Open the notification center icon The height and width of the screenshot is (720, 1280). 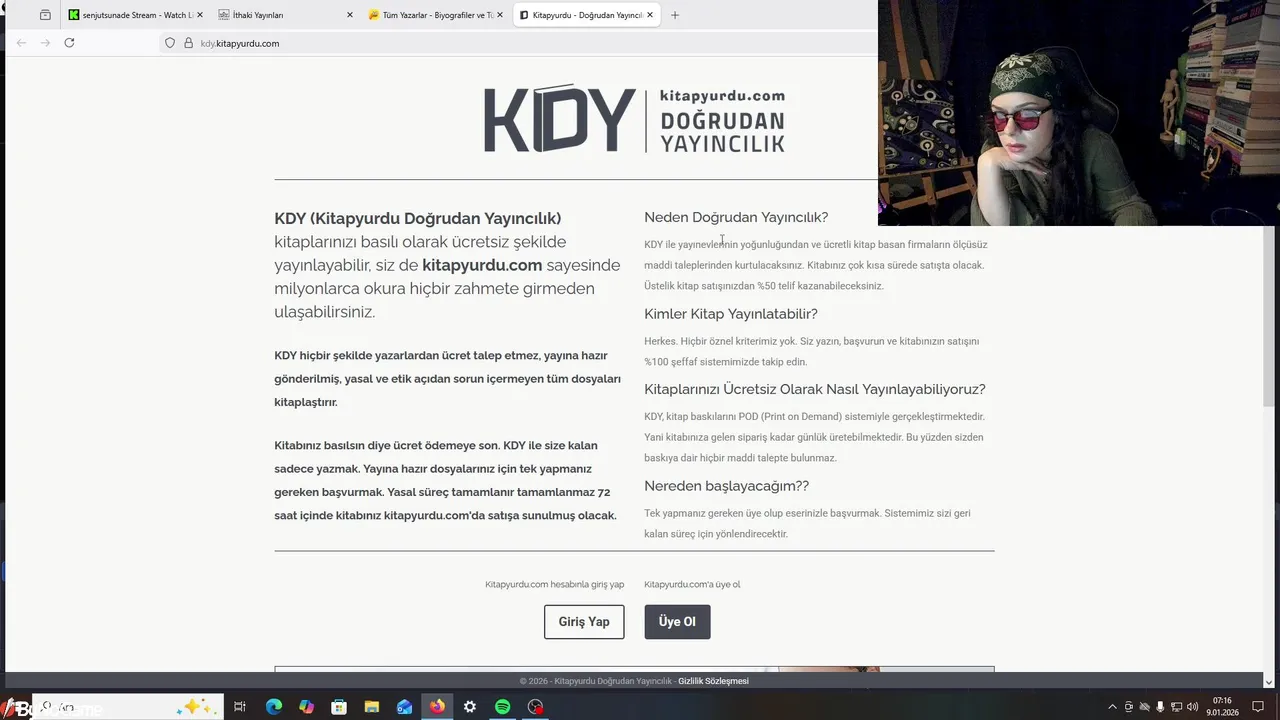point(1258,707)
